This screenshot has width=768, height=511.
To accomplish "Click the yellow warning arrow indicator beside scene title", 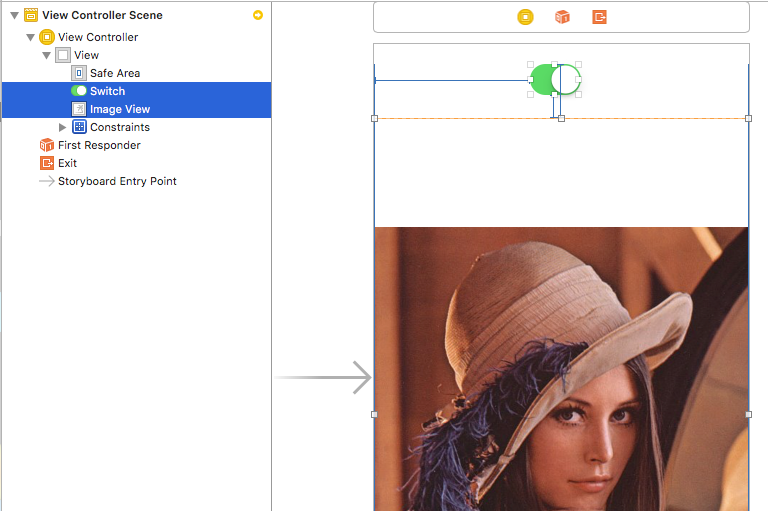I will [x=258, y=15].
